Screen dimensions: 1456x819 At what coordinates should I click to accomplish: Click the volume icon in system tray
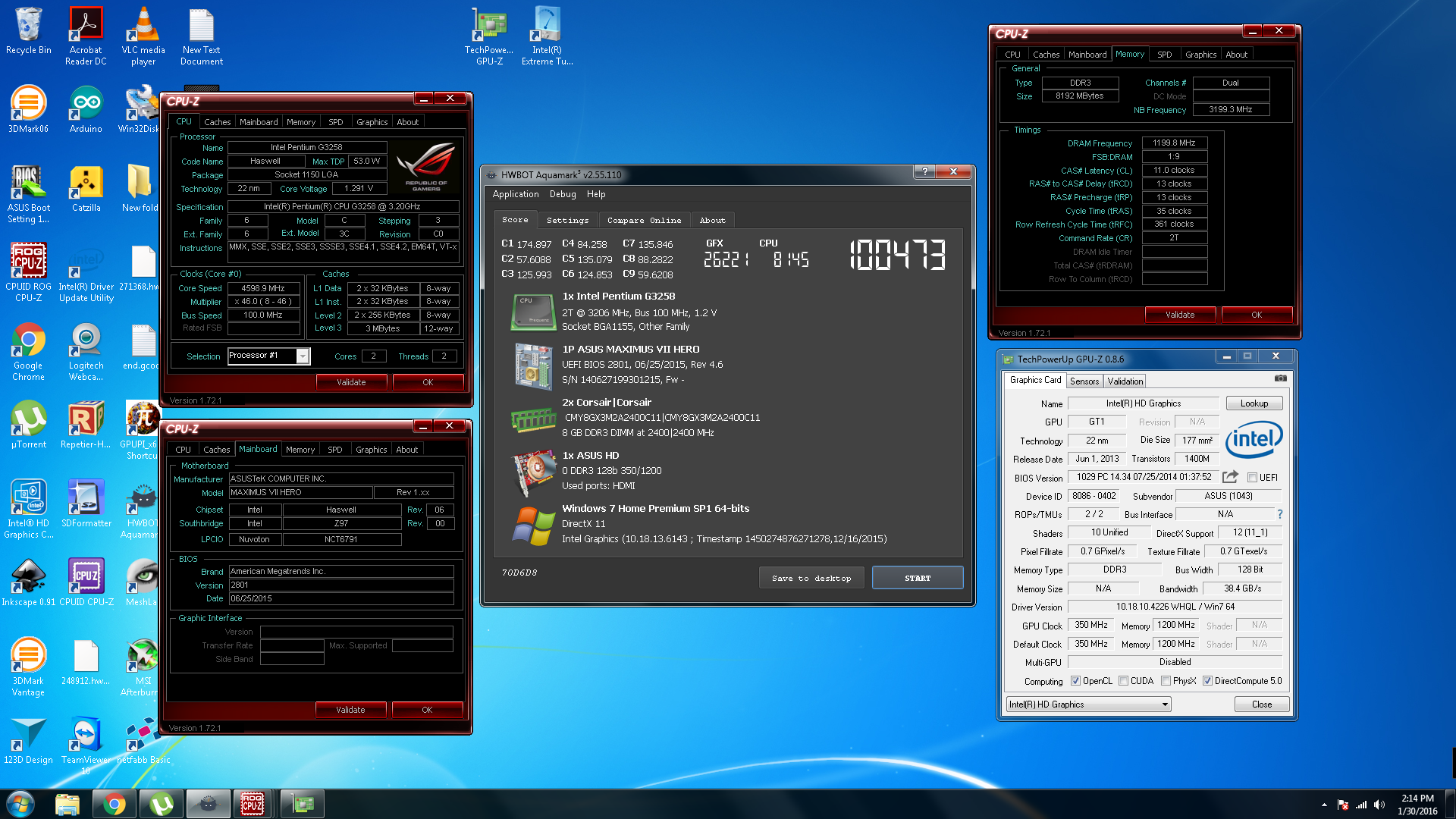(1379, 805)
